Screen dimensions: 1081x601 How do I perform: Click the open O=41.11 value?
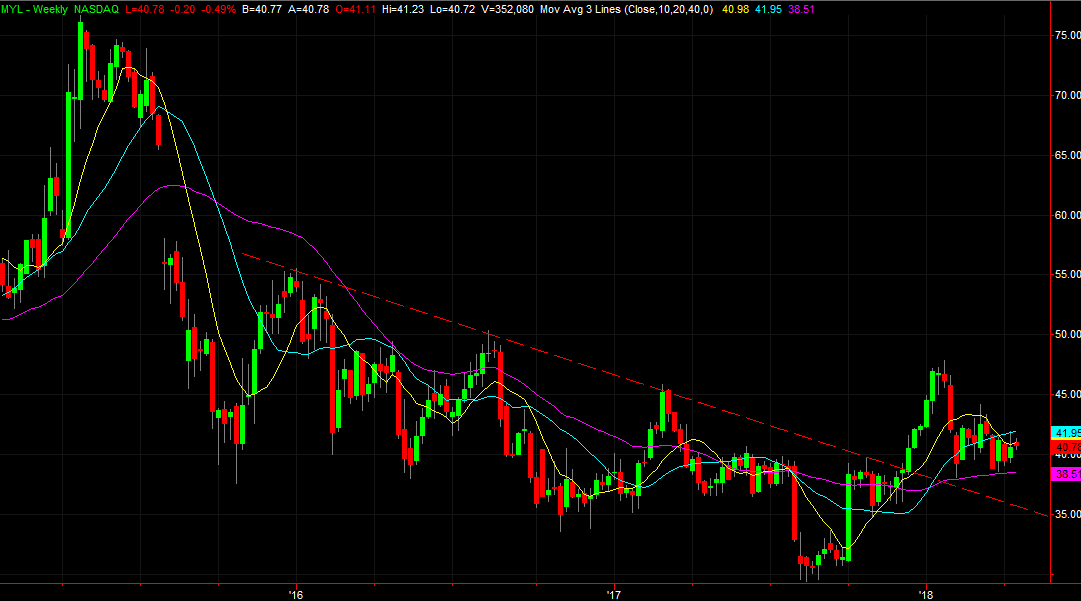[355, 10]
